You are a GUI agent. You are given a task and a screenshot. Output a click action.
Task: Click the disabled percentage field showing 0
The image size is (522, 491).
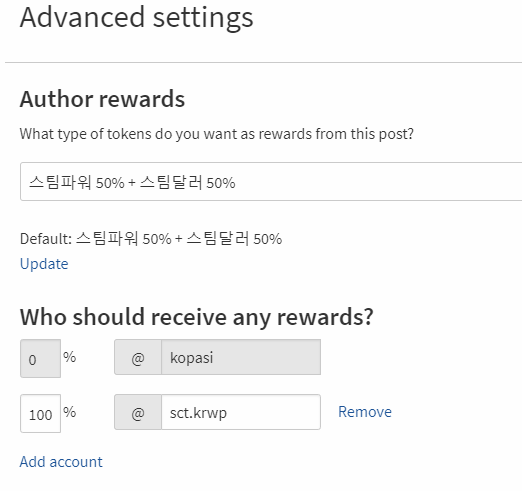[40, 359]
